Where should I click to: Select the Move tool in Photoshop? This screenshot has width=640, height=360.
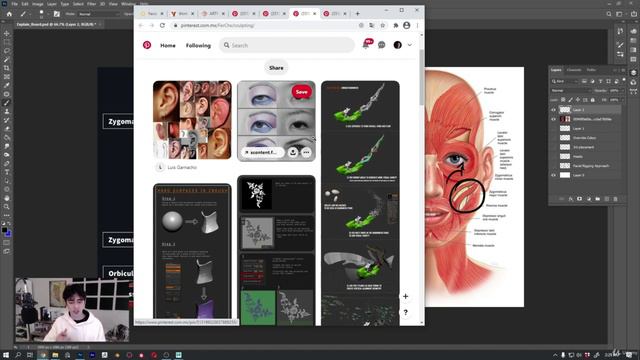click(7, 33)
